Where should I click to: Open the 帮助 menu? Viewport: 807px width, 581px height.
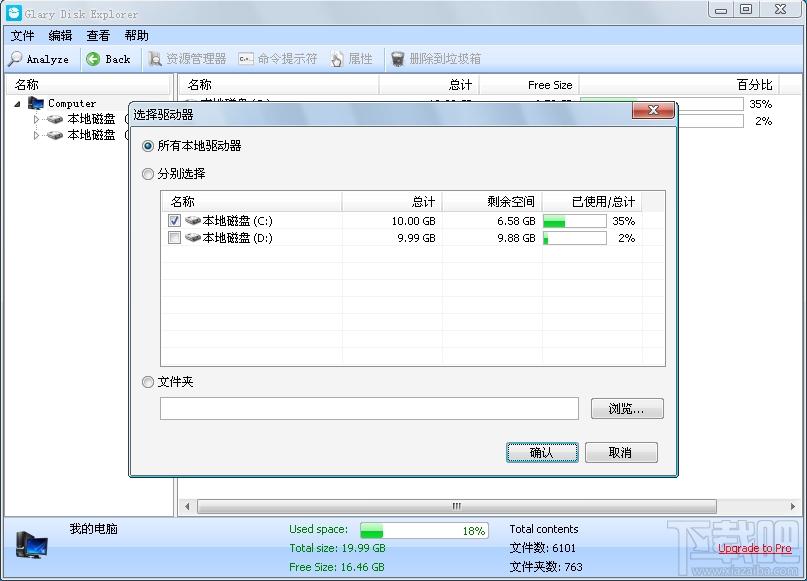tap(136, 36)
